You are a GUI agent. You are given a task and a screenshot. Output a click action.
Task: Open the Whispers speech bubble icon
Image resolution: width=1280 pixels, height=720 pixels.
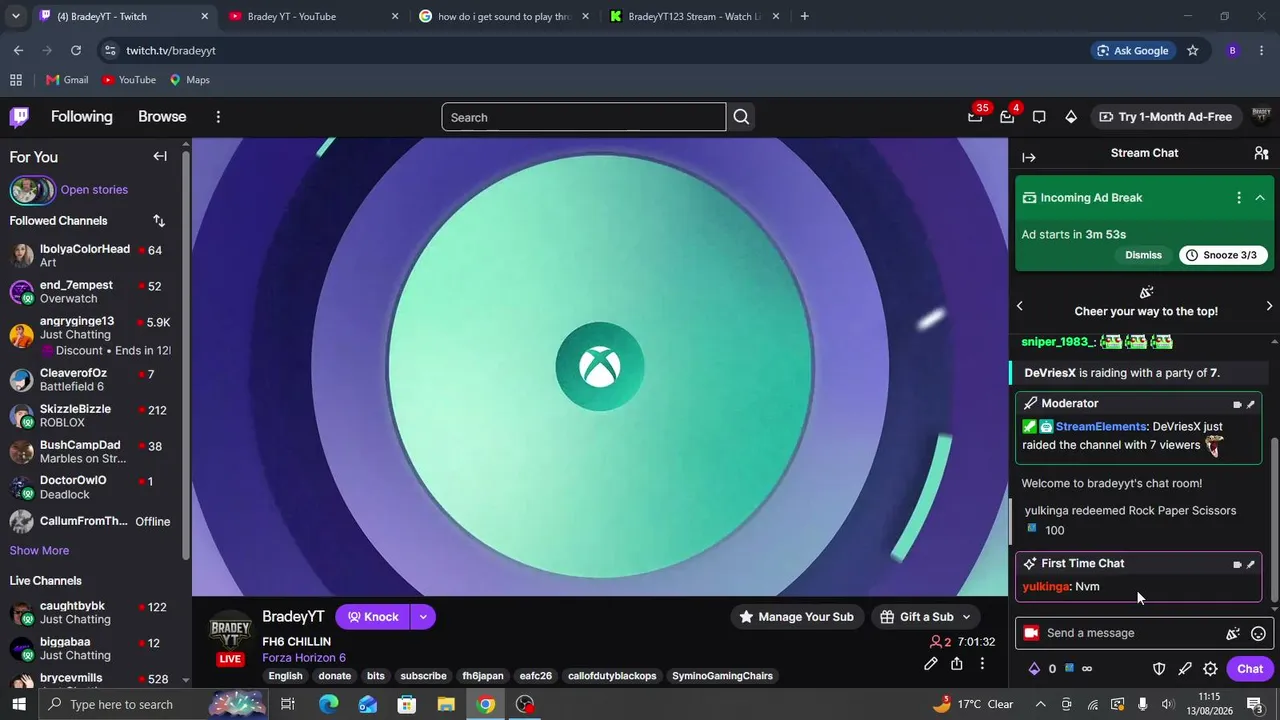point(1039,117)
